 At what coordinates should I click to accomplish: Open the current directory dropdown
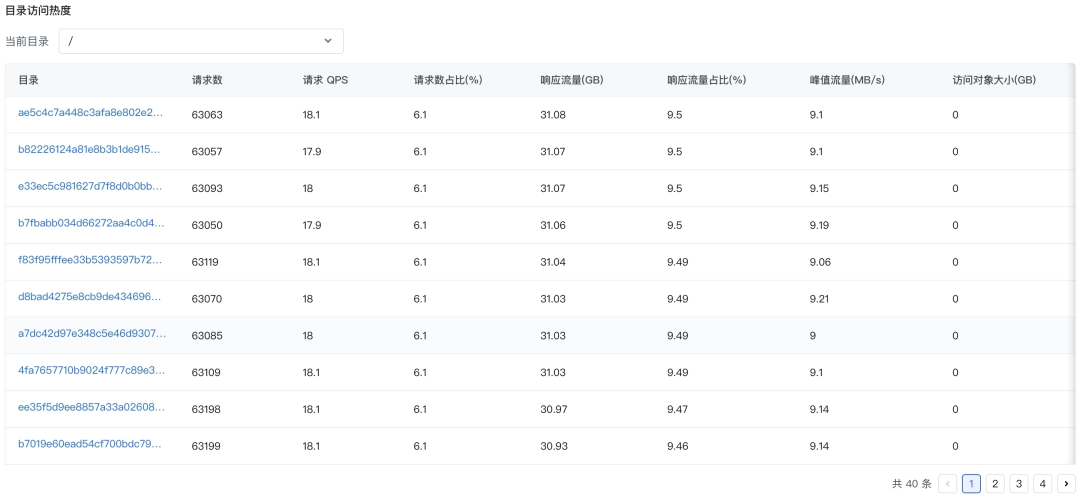pos(201,41)
